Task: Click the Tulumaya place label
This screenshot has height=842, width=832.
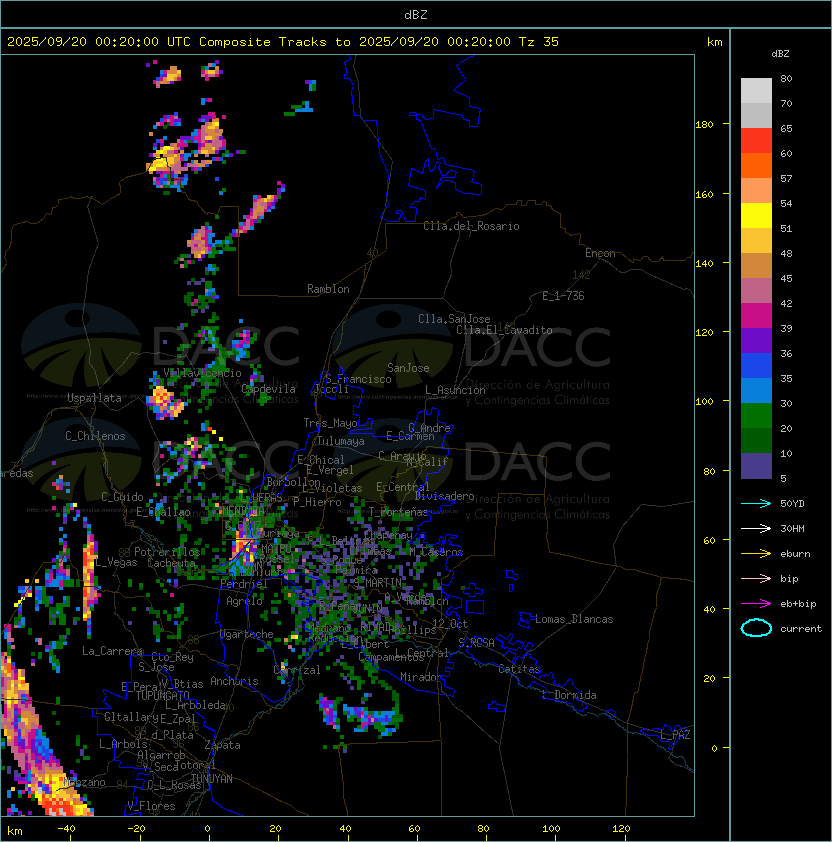Action: tap(341, 441)
